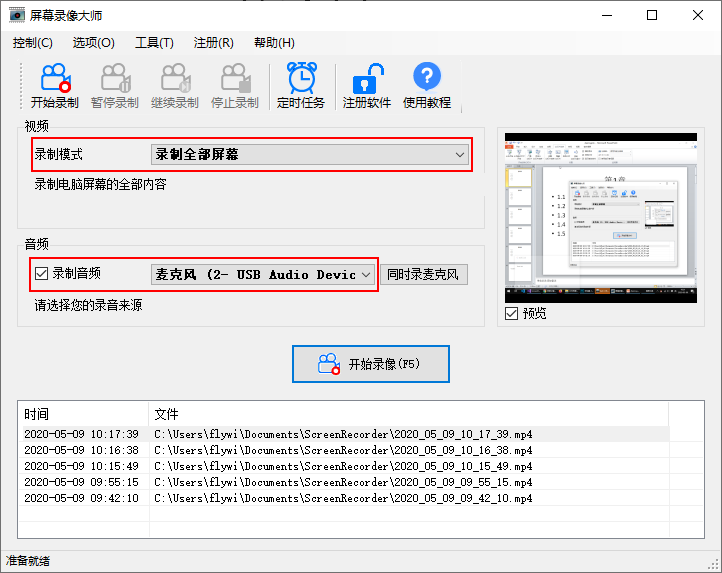Click file path 2020_05_09_10_16_38.mp4
The width and height of the screenshot is (722, 573).
click(343, 450)
